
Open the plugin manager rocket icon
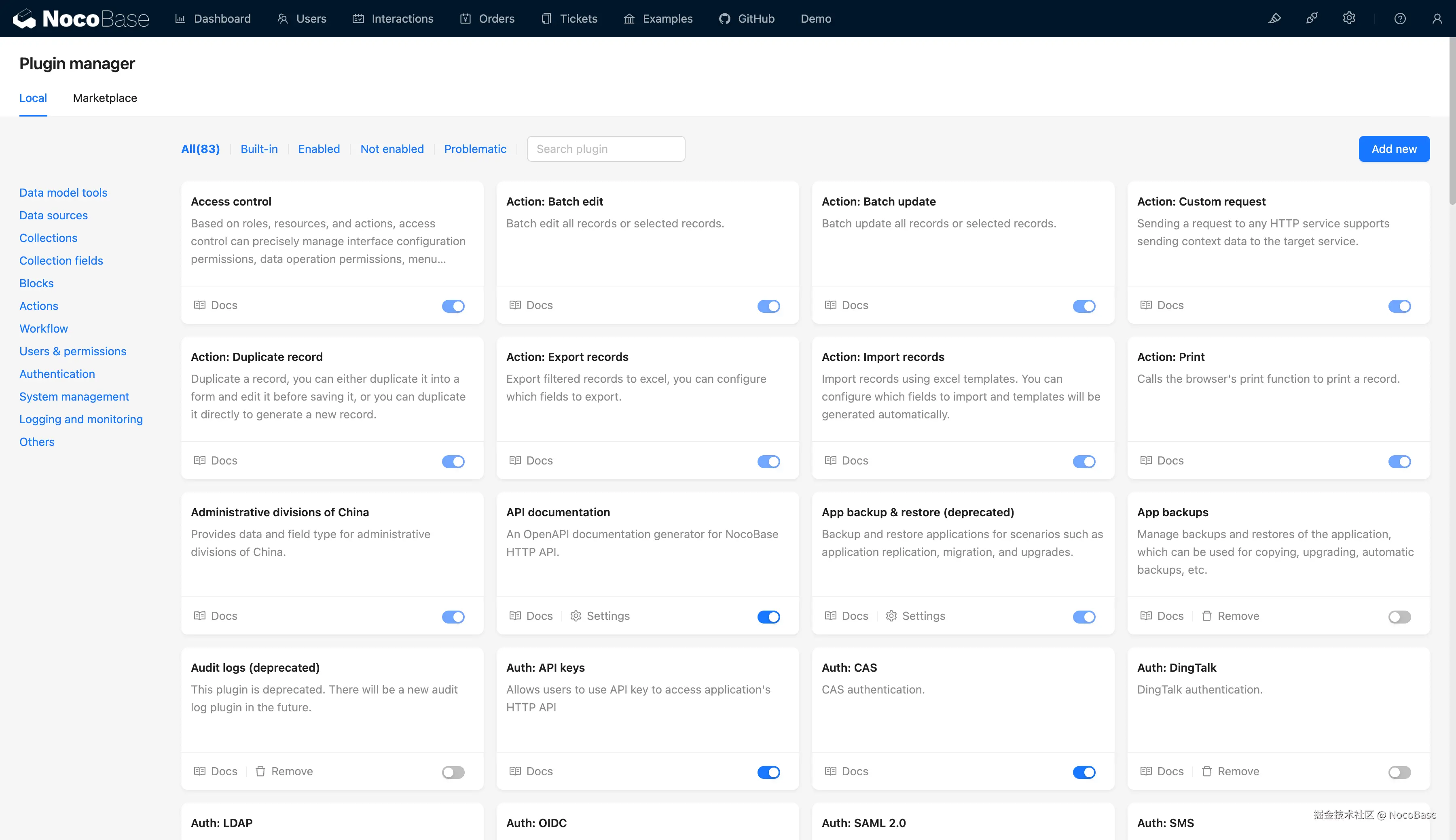1312,19
